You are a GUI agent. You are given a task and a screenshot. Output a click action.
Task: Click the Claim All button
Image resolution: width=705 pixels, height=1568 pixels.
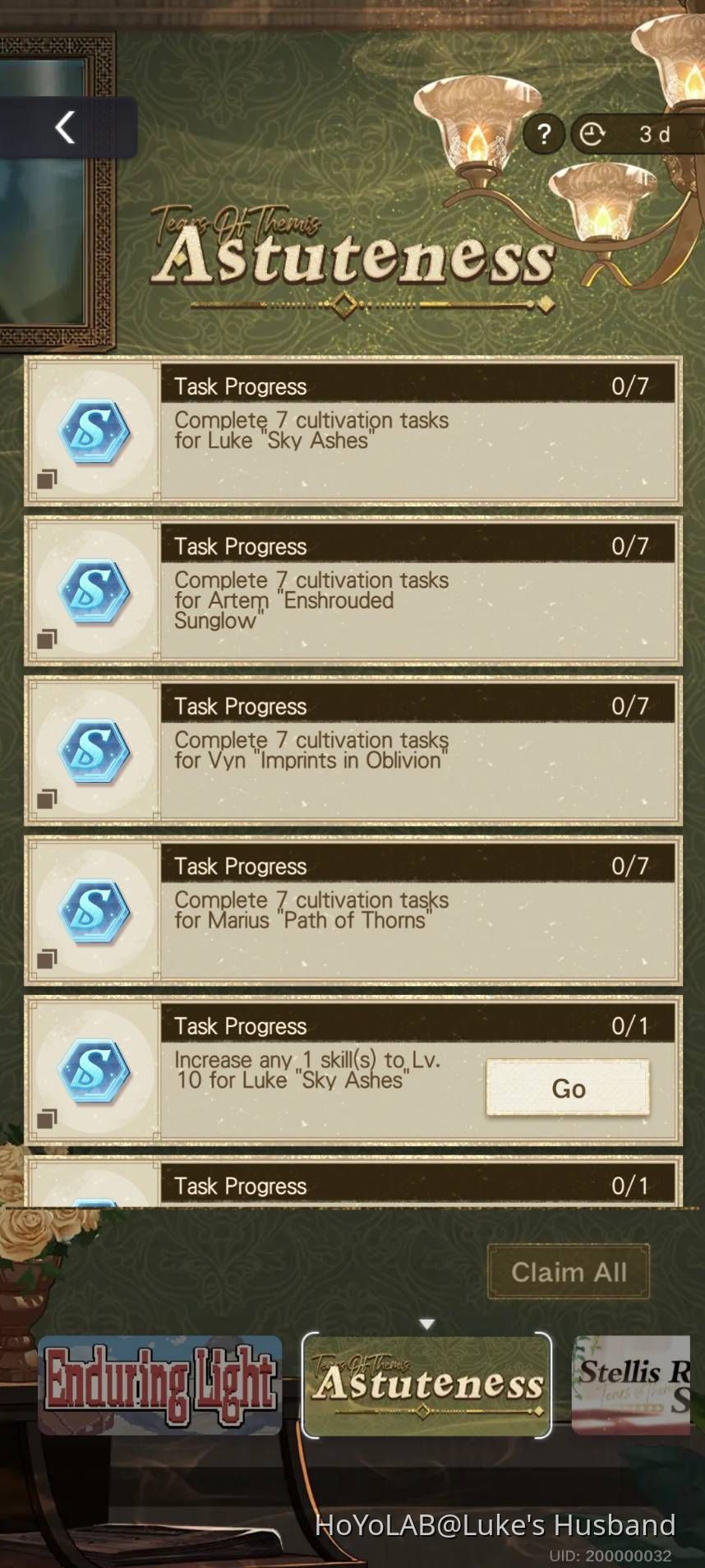point(569,1272)
